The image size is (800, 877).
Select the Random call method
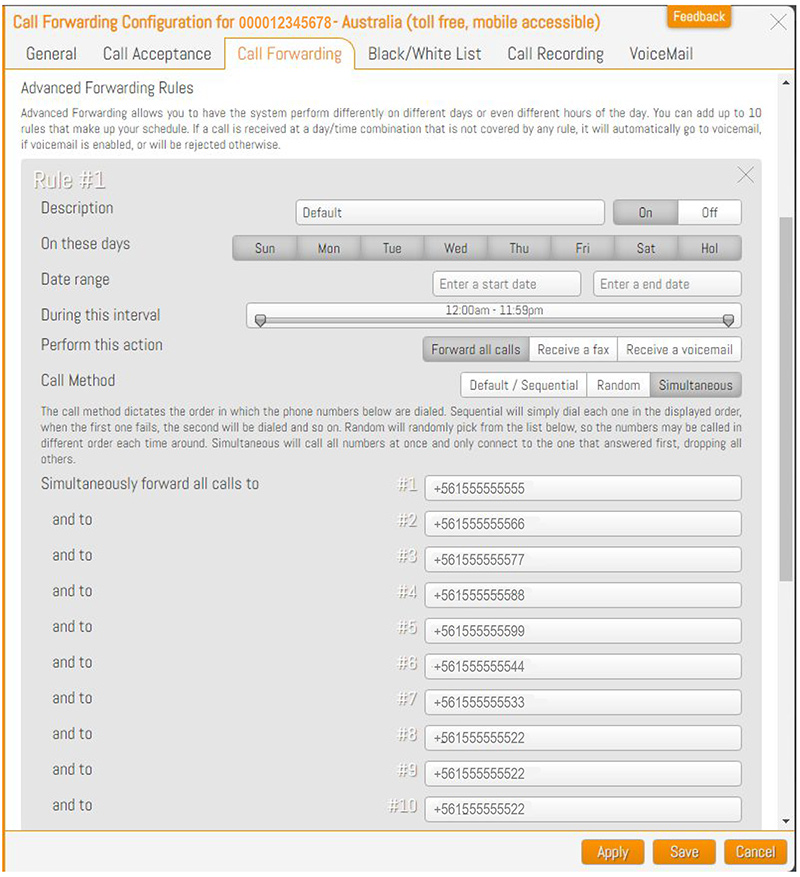[618, 385]
